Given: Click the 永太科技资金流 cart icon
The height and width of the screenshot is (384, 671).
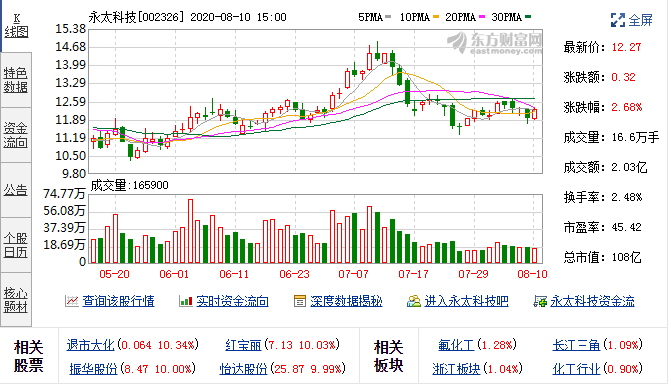Looking at the screenshot, I should click(540, 301).
